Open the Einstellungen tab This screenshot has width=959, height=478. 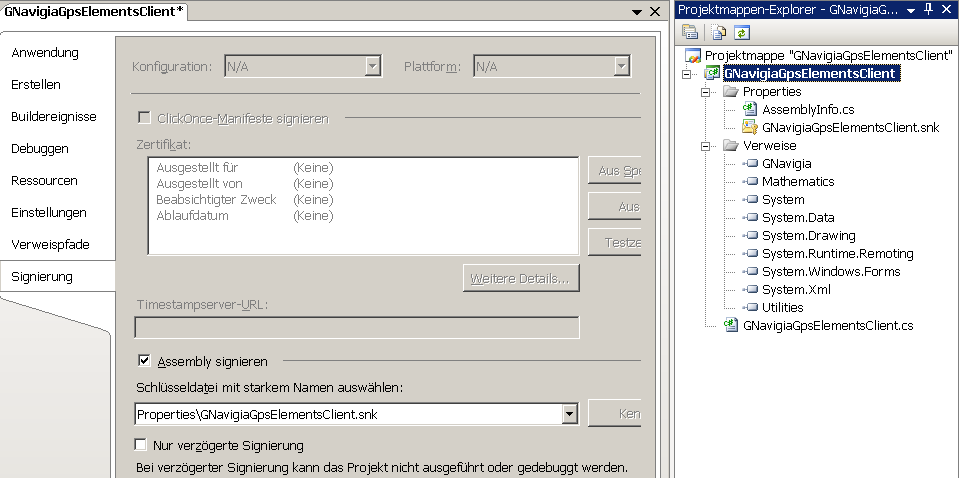pos(49,213)
